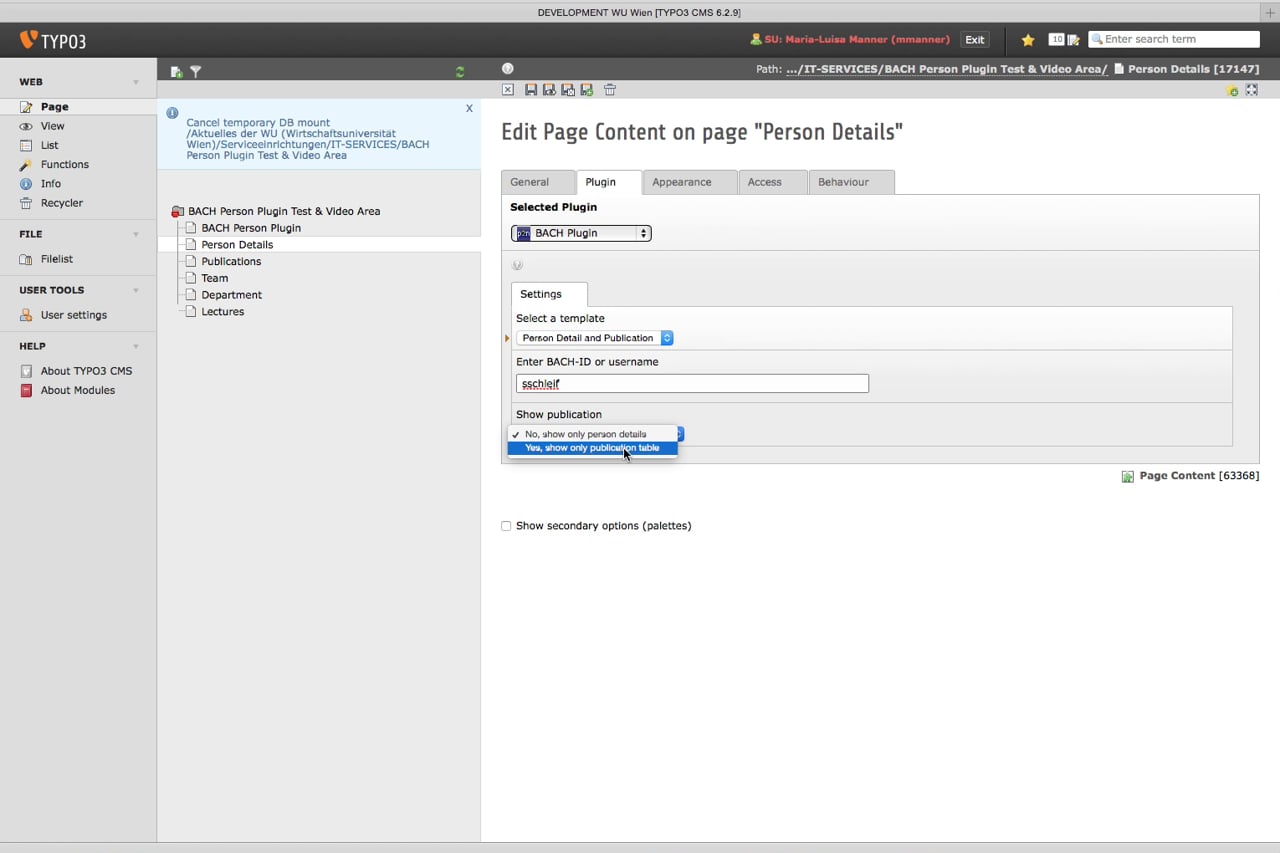Click the save document icon
This screenshot has height=853, width=1280.
pyautogui.click(x=531, y=90)
